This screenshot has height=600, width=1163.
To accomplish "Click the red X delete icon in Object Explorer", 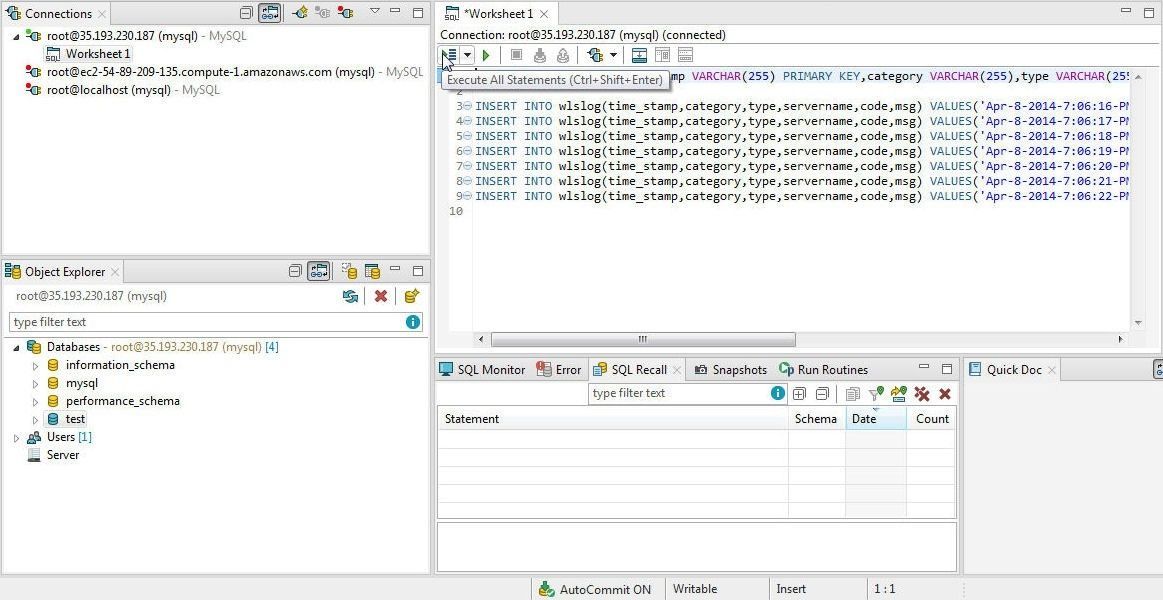I will [381, 296].
